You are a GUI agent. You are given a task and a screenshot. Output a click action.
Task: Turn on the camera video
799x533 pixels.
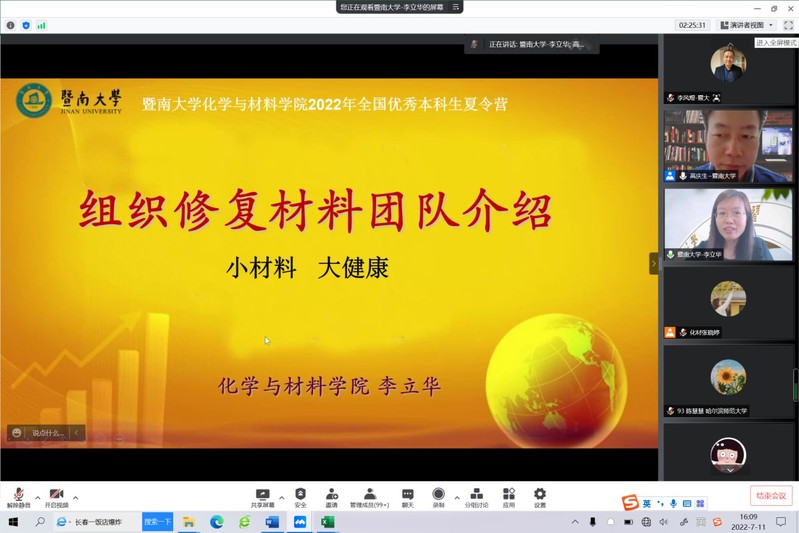(56, 496)
